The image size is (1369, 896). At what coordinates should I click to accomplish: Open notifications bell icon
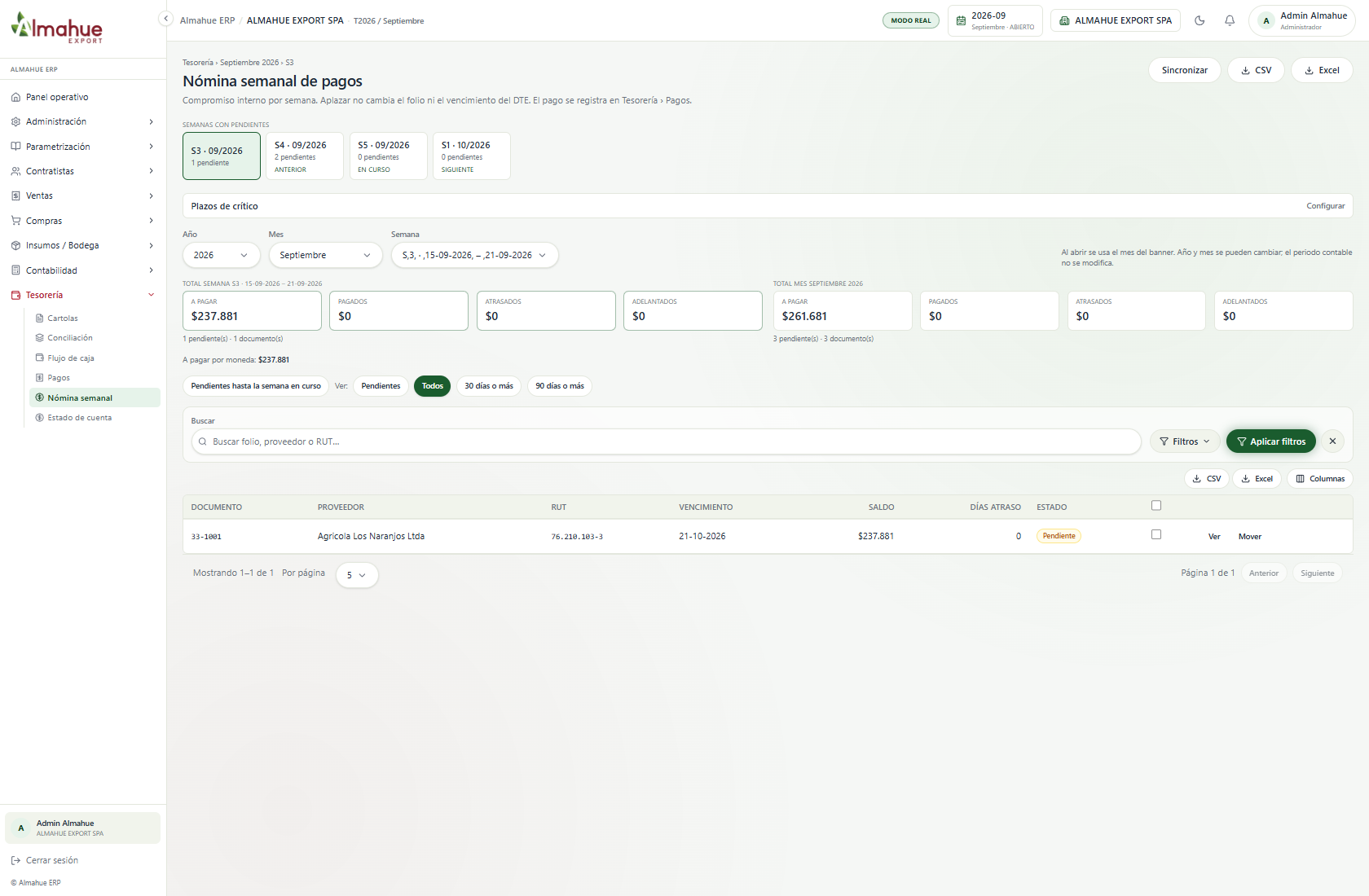[x=1230, y=20]
